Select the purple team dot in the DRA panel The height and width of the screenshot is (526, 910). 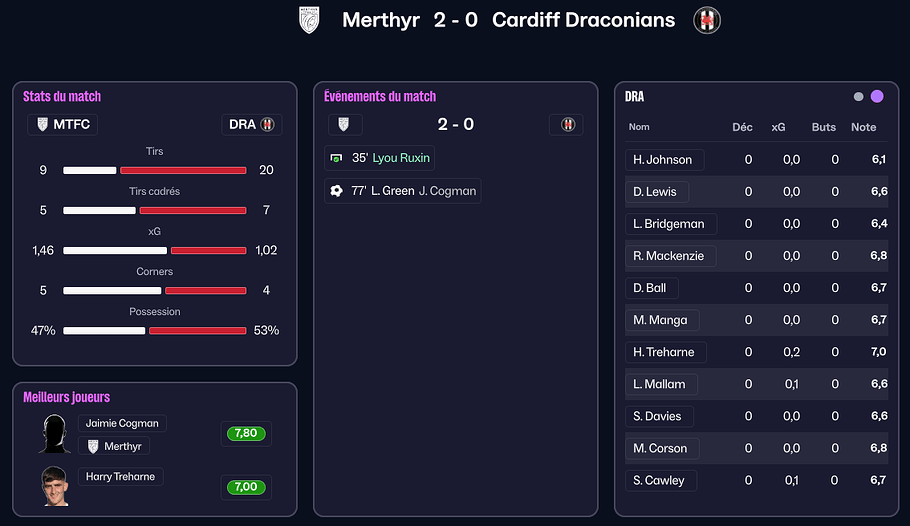[877, 97]
